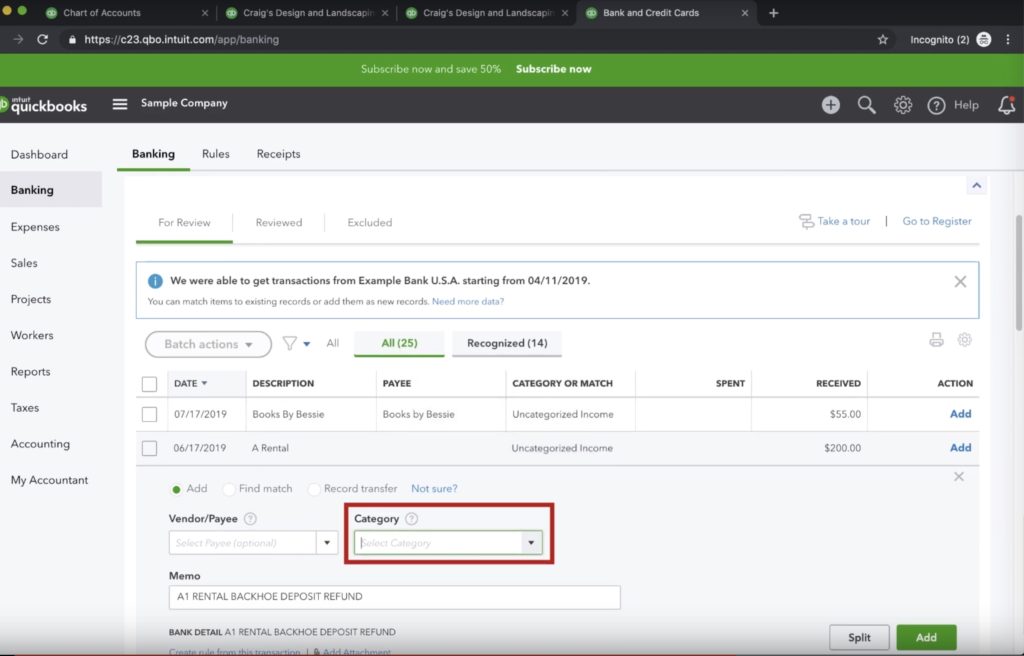Click the Create plus icon in header
Viewport: 1024px width, 656px height.
831,105
